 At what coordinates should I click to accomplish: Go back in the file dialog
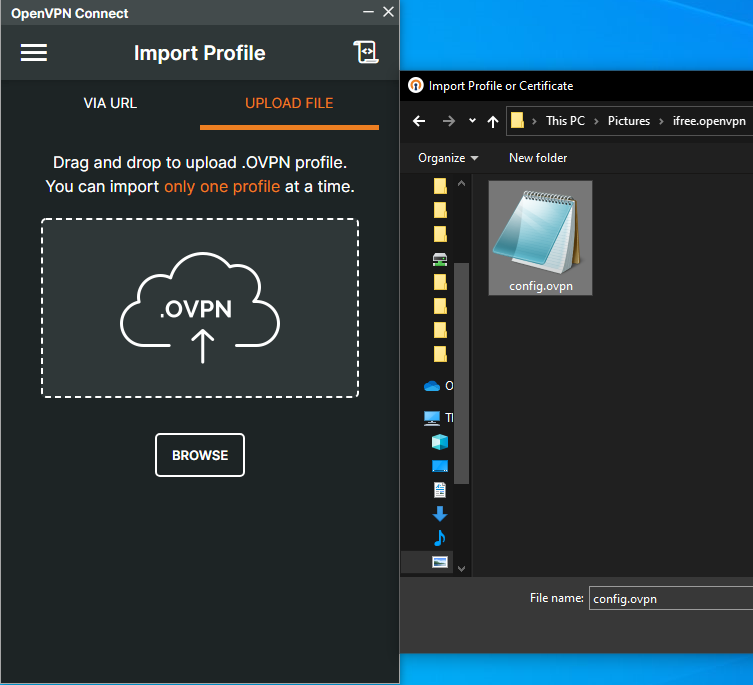coord(420,121)
